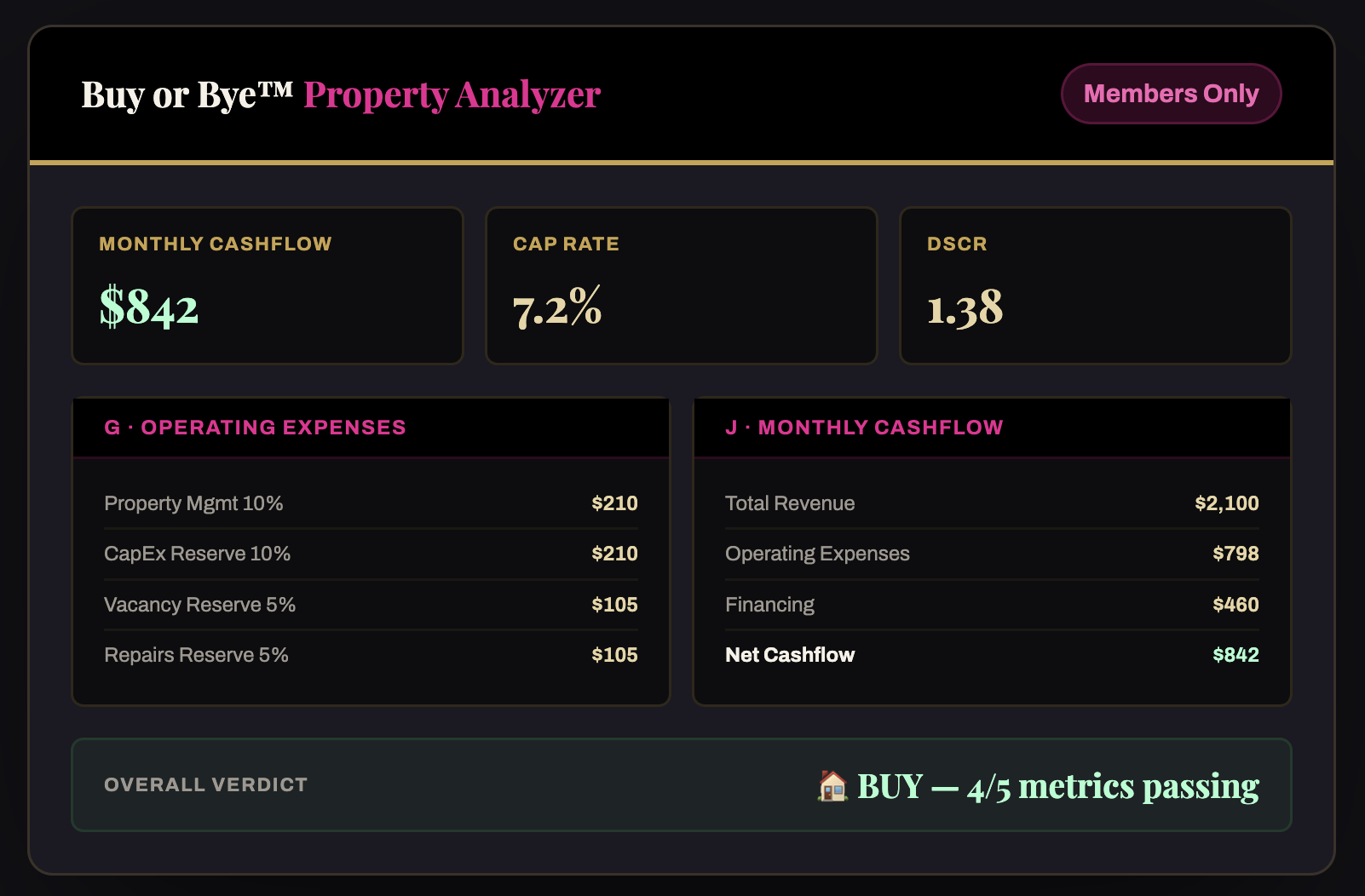1365x896 pixels.
Task: Click the Property Mgmt $210 value
Action: 614,503
